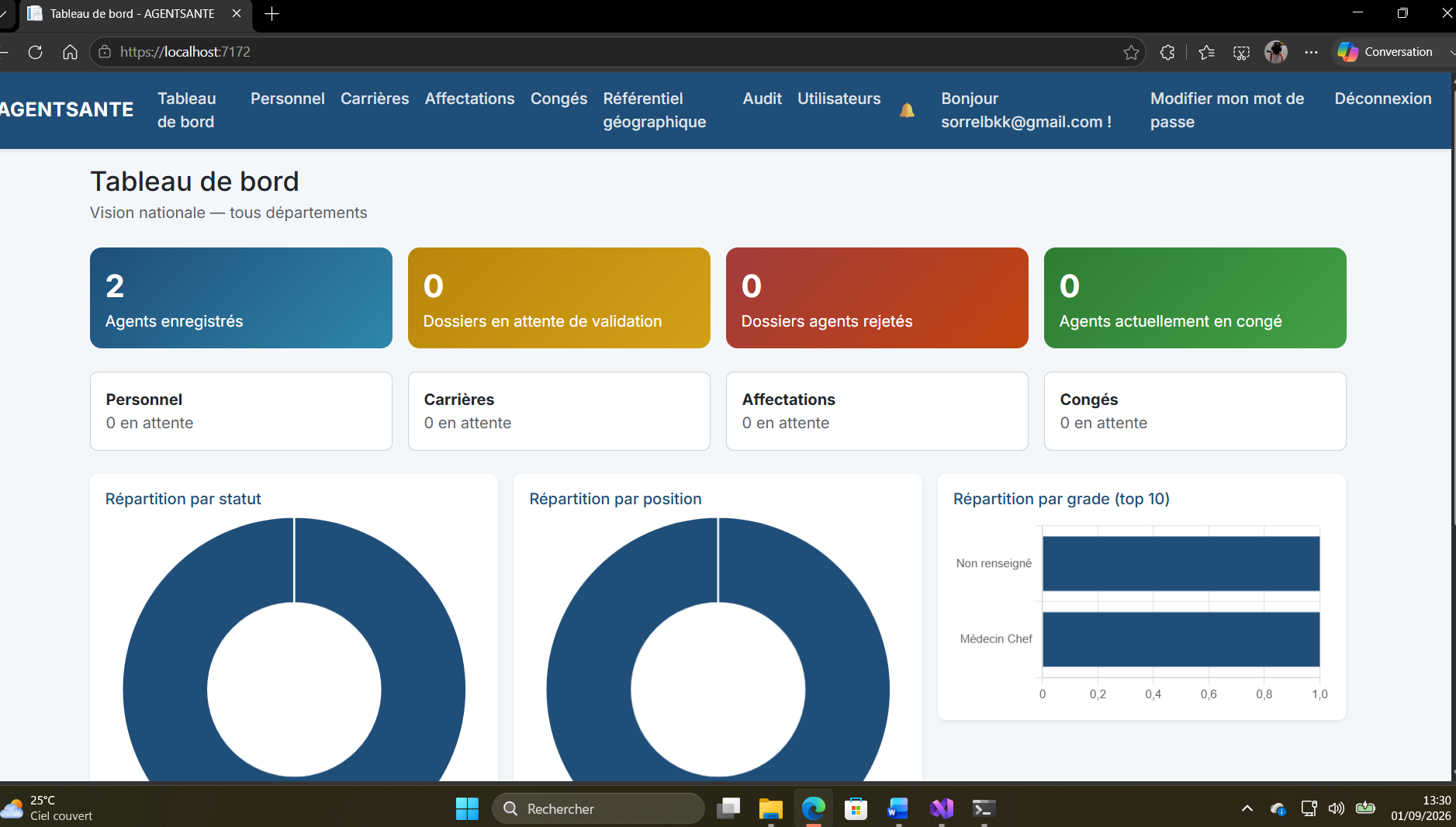
Task: Show hidden system tray icons
Action: [x=1247, y=808]
